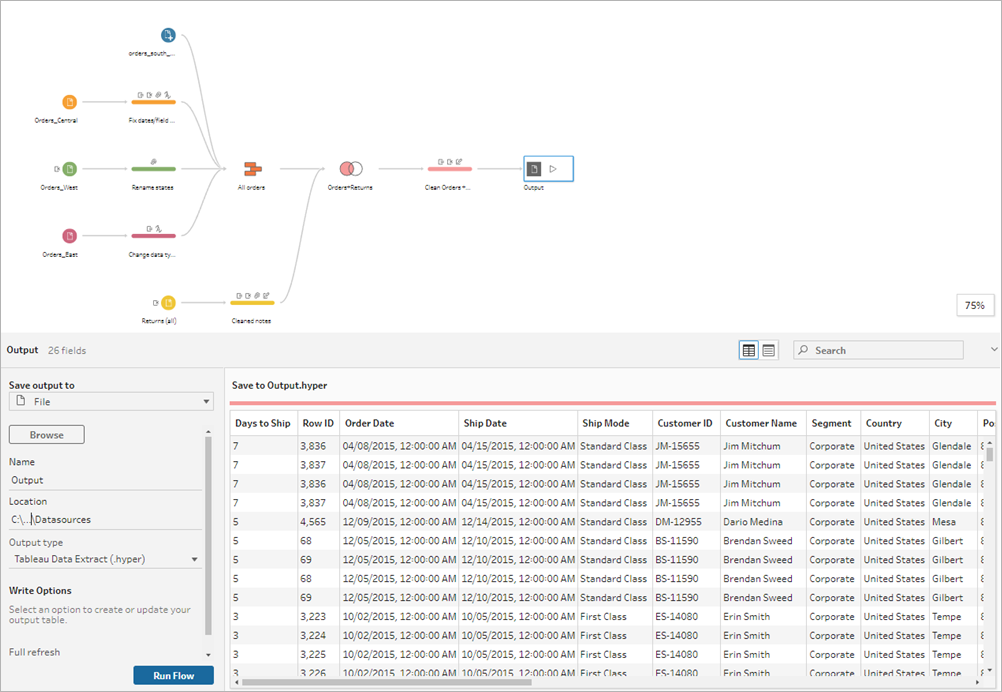Click Row ID cell 3,224
Screen dimensions: 1002x692
pos(318,636)
